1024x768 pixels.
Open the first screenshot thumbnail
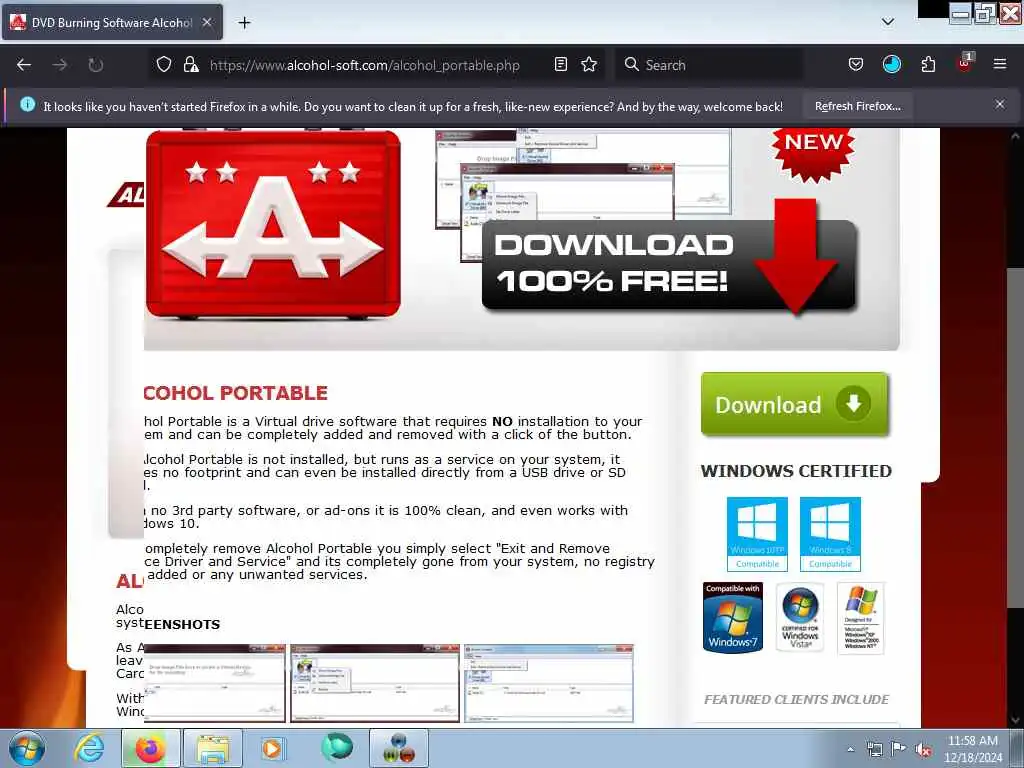[215, 683]
